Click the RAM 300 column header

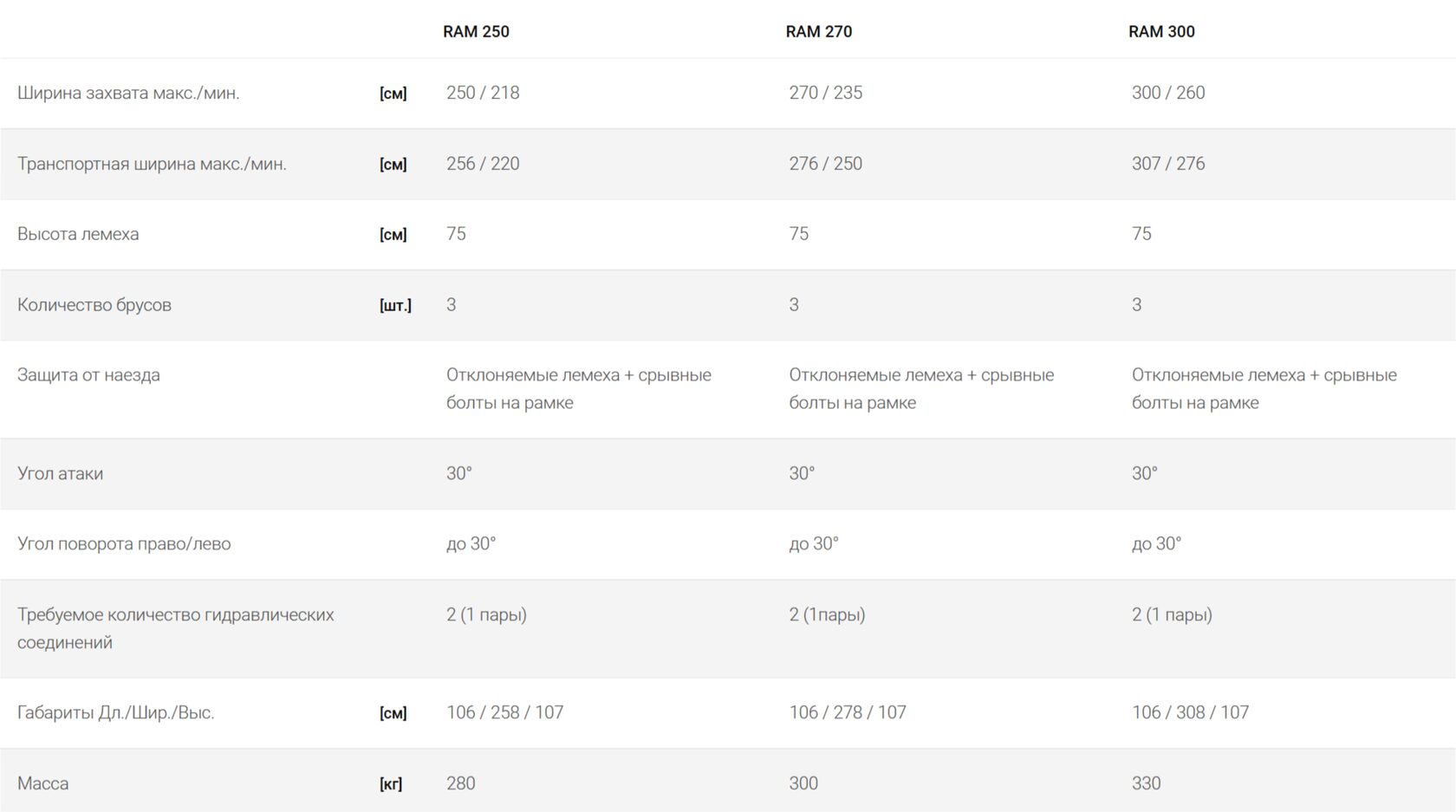point(1161,32)
